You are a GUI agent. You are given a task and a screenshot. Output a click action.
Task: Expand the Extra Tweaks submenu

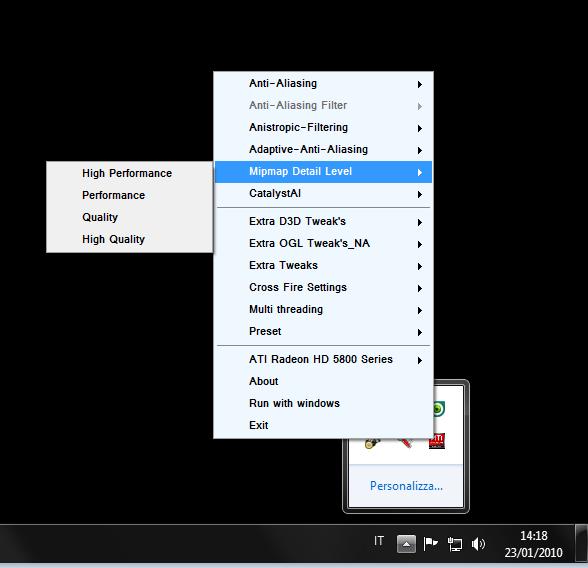(x=323, y=265)
